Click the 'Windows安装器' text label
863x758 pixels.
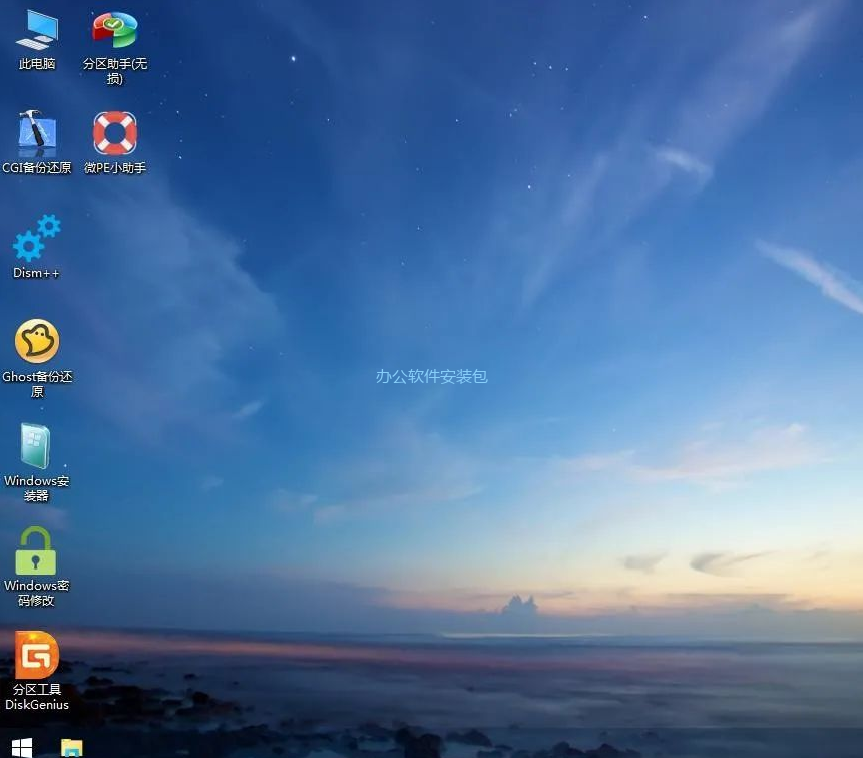pos(37,488)
